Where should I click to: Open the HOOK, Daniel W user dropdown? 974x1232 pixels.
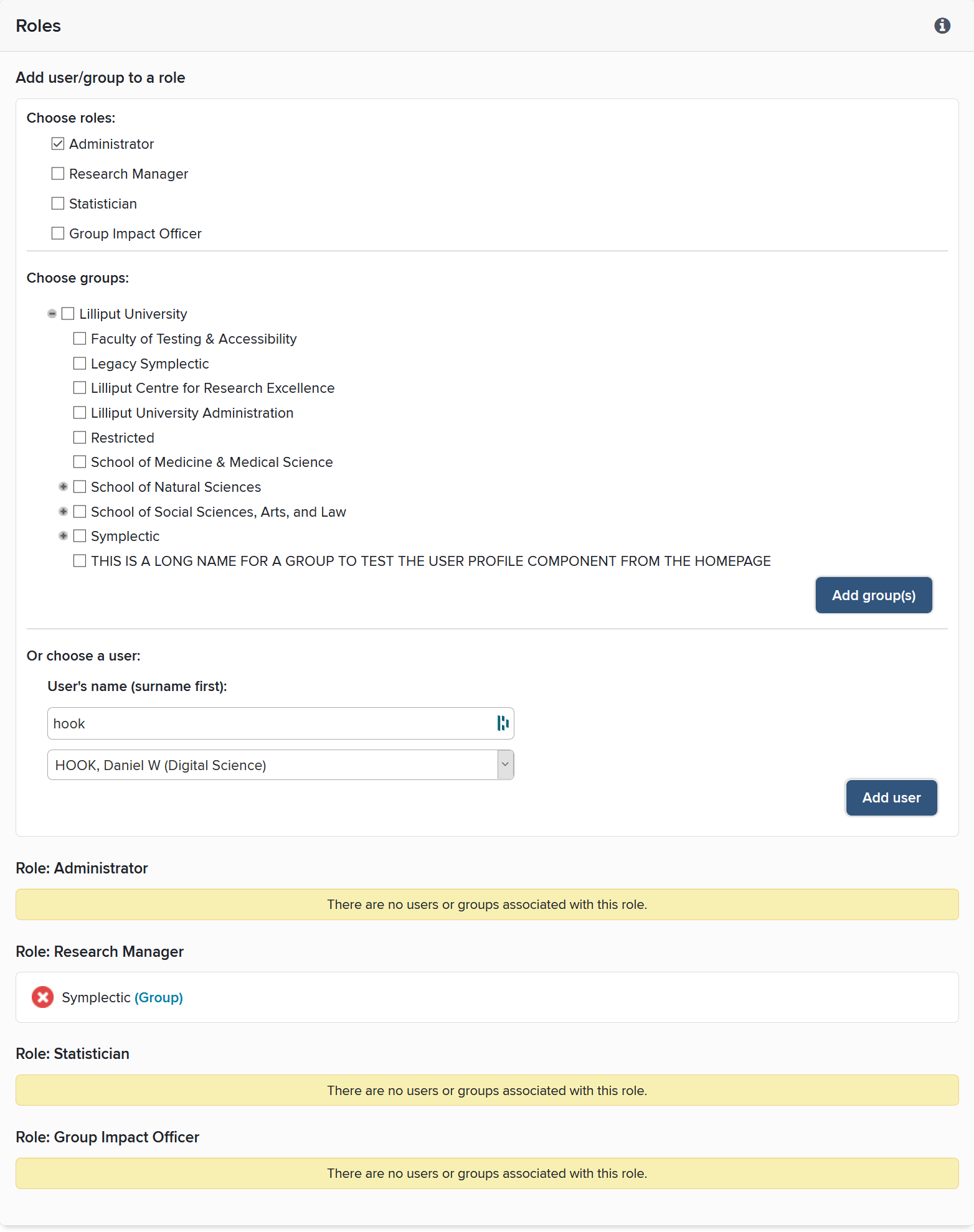(280, 765)
